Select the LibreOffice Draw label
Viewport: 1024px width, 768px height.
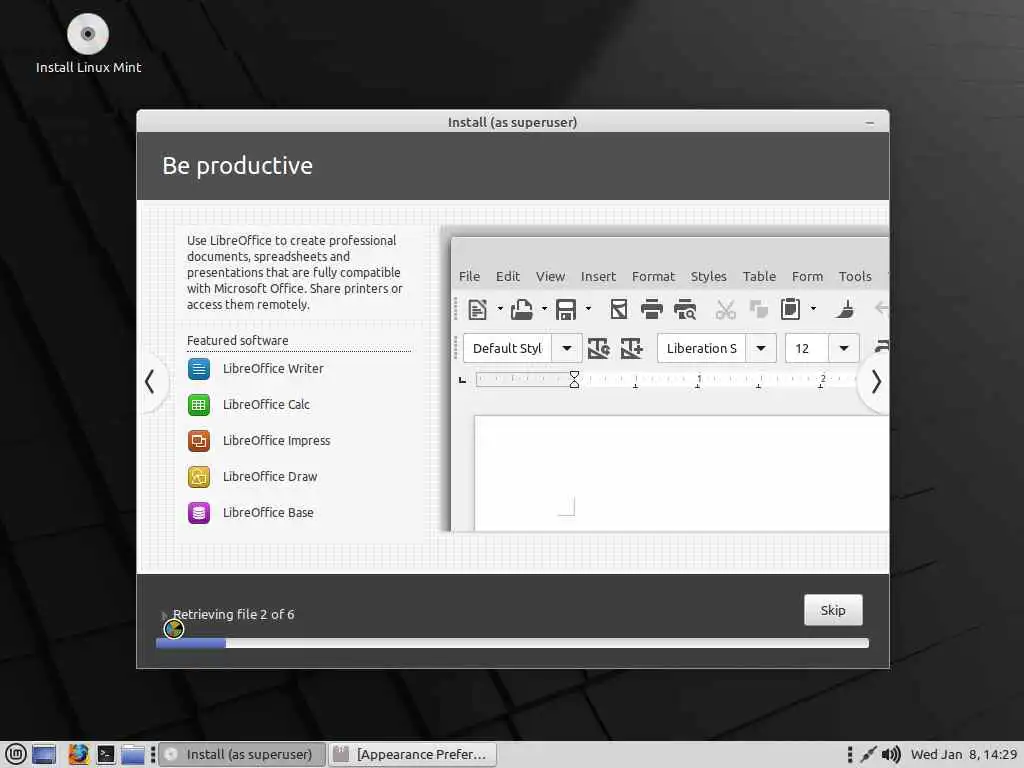point(270,476)
